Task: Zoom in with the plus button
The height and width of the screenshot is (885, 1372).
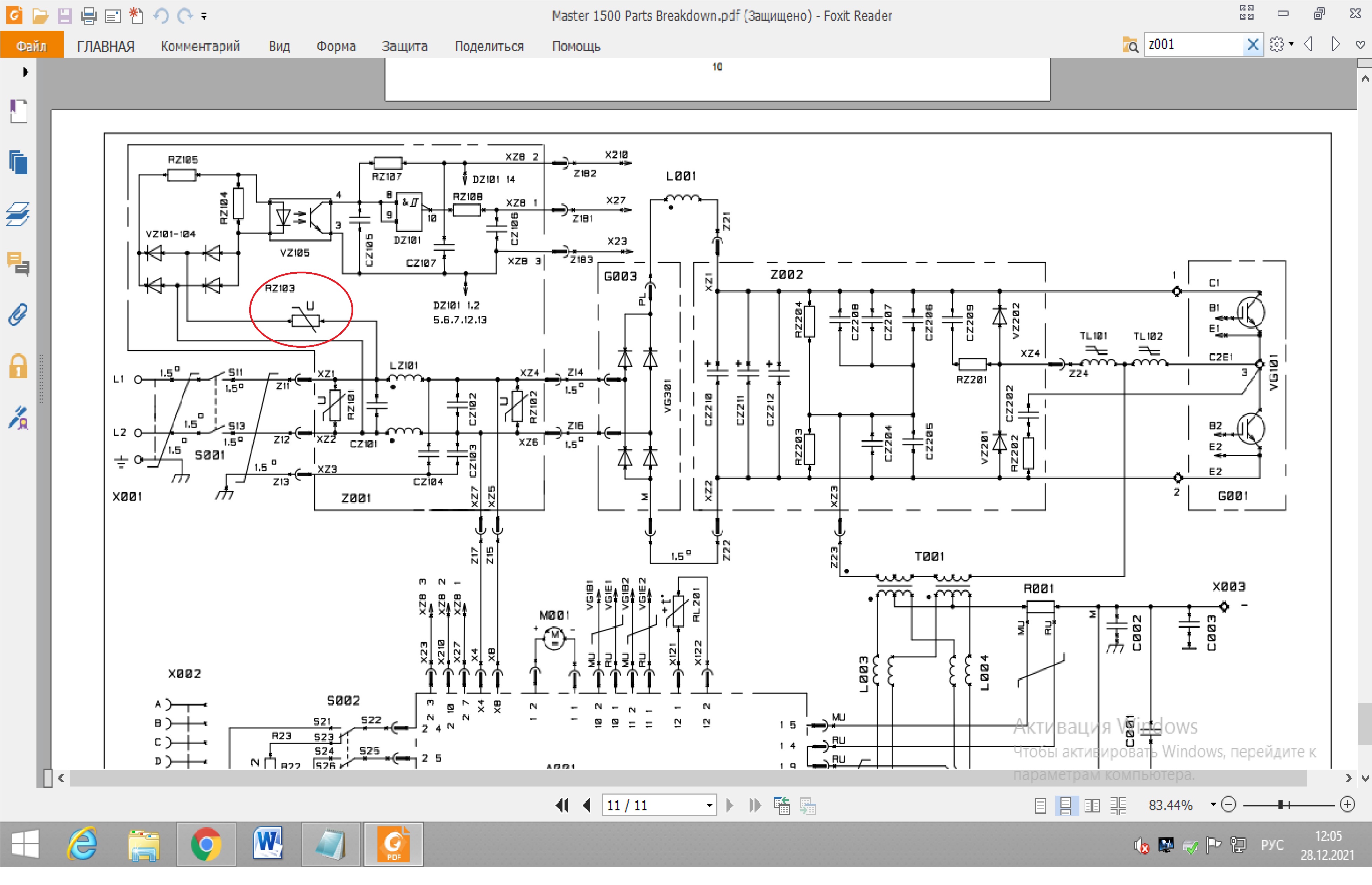Action: pos(1347,804)
